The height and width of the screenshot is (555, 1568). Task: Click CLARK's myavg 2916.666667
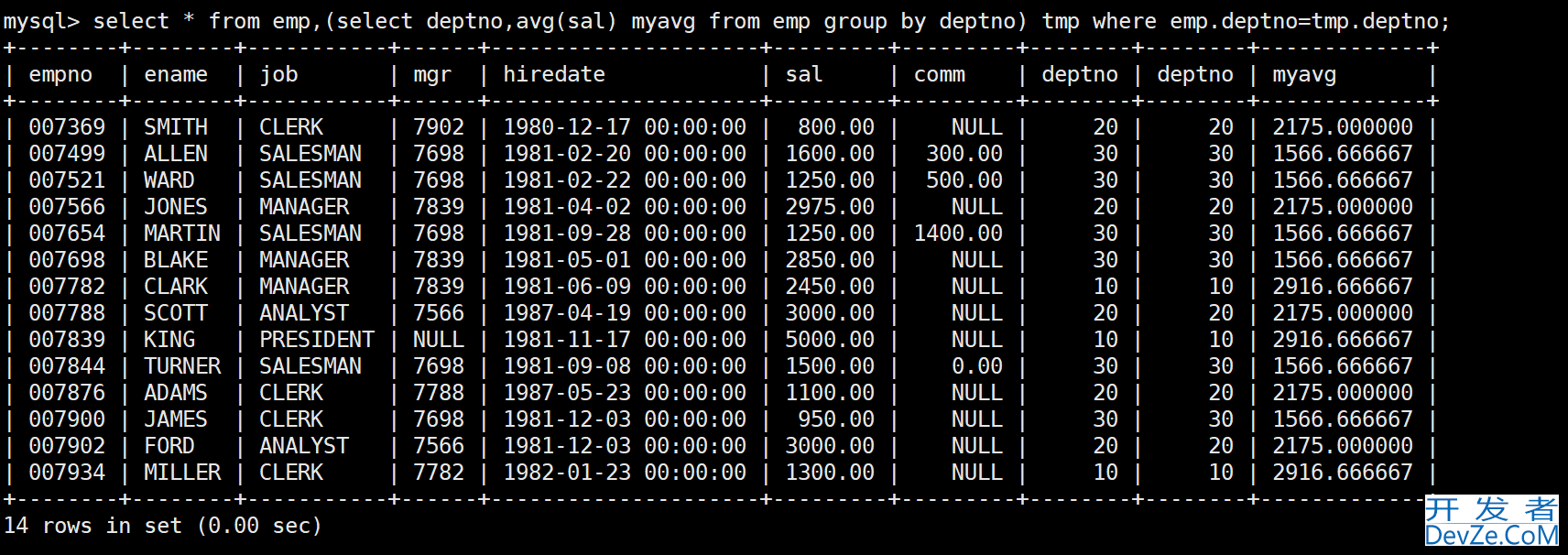click(x=1343, y=287)
